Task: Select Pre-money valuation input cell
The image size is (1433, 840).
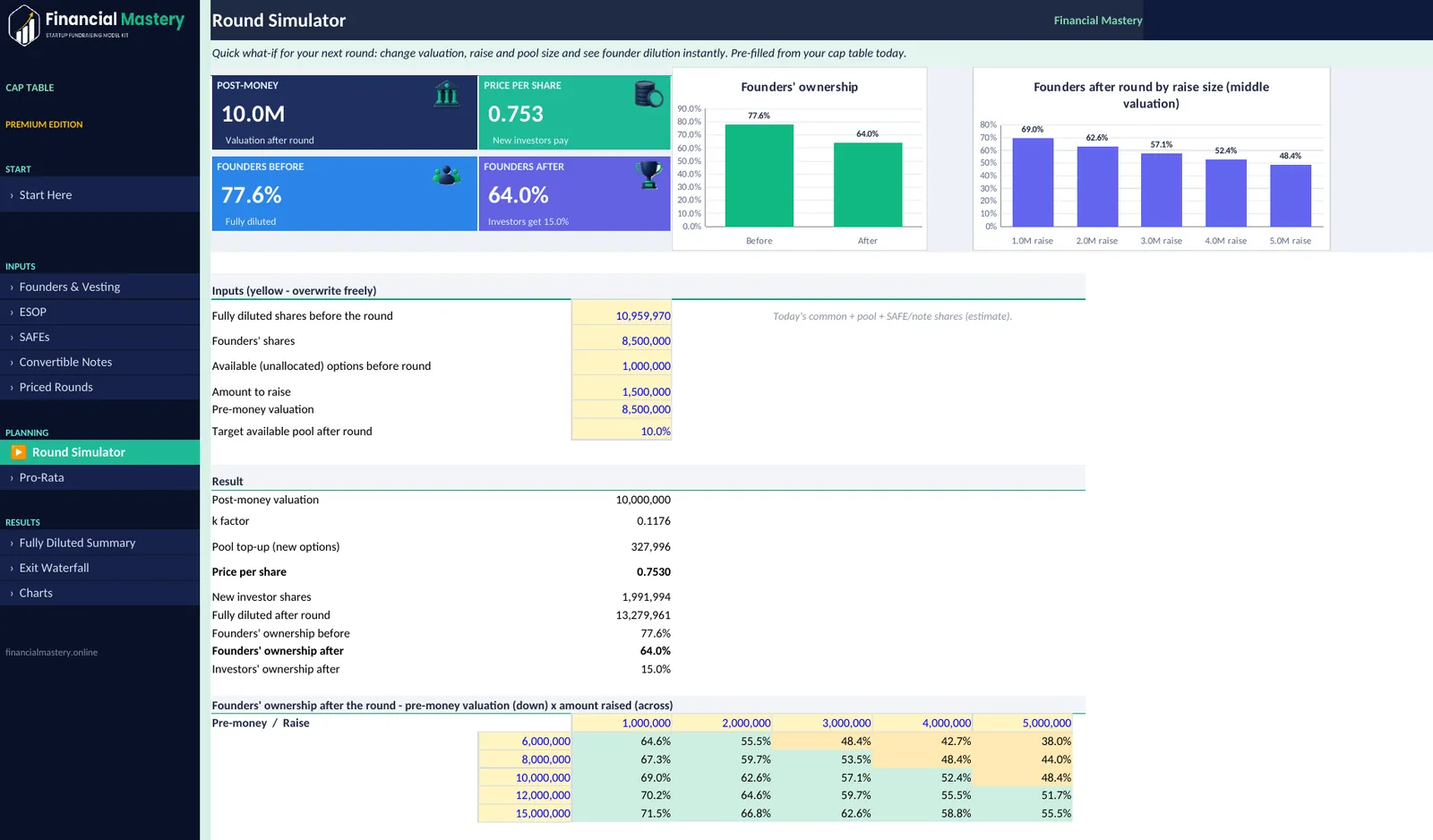Action: 622,409
